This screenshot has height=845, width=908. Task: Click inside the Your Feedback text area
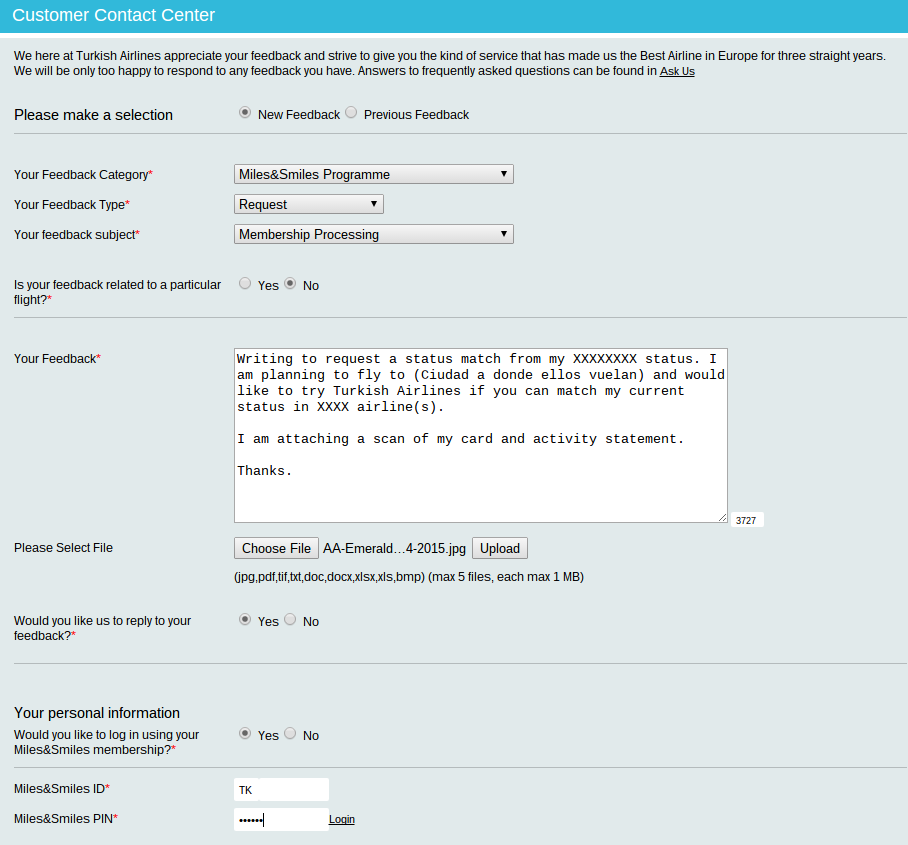(x=481, y=436)
